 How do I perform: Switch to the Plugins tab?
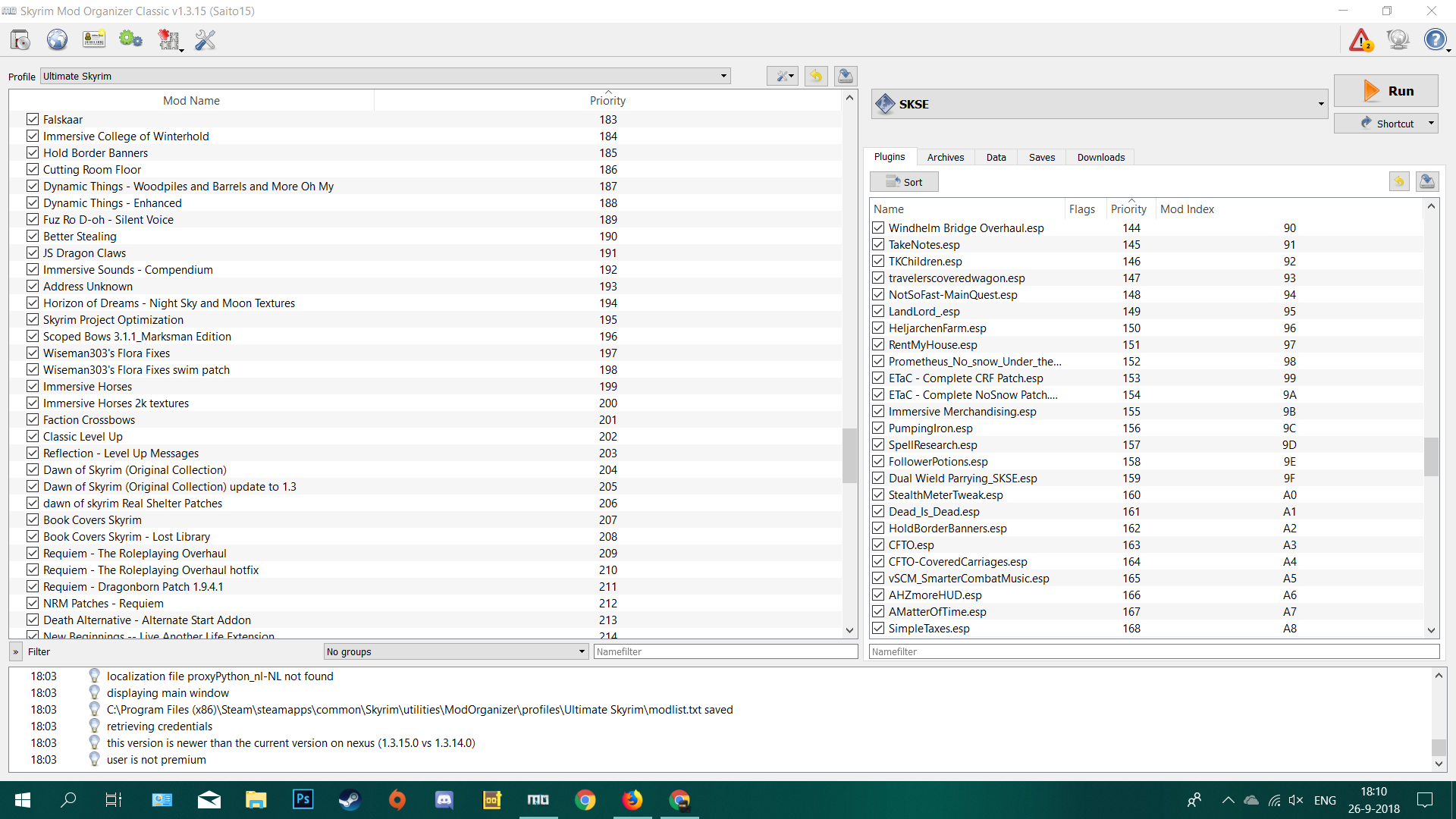(x=890, y=157)
